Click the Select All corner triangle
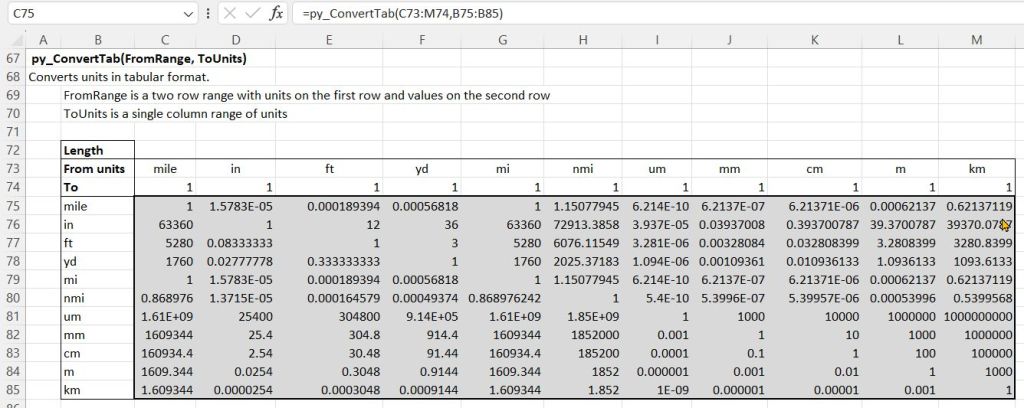The width and height of the screenshot is (1024, 408). click(x=13, y=40)
